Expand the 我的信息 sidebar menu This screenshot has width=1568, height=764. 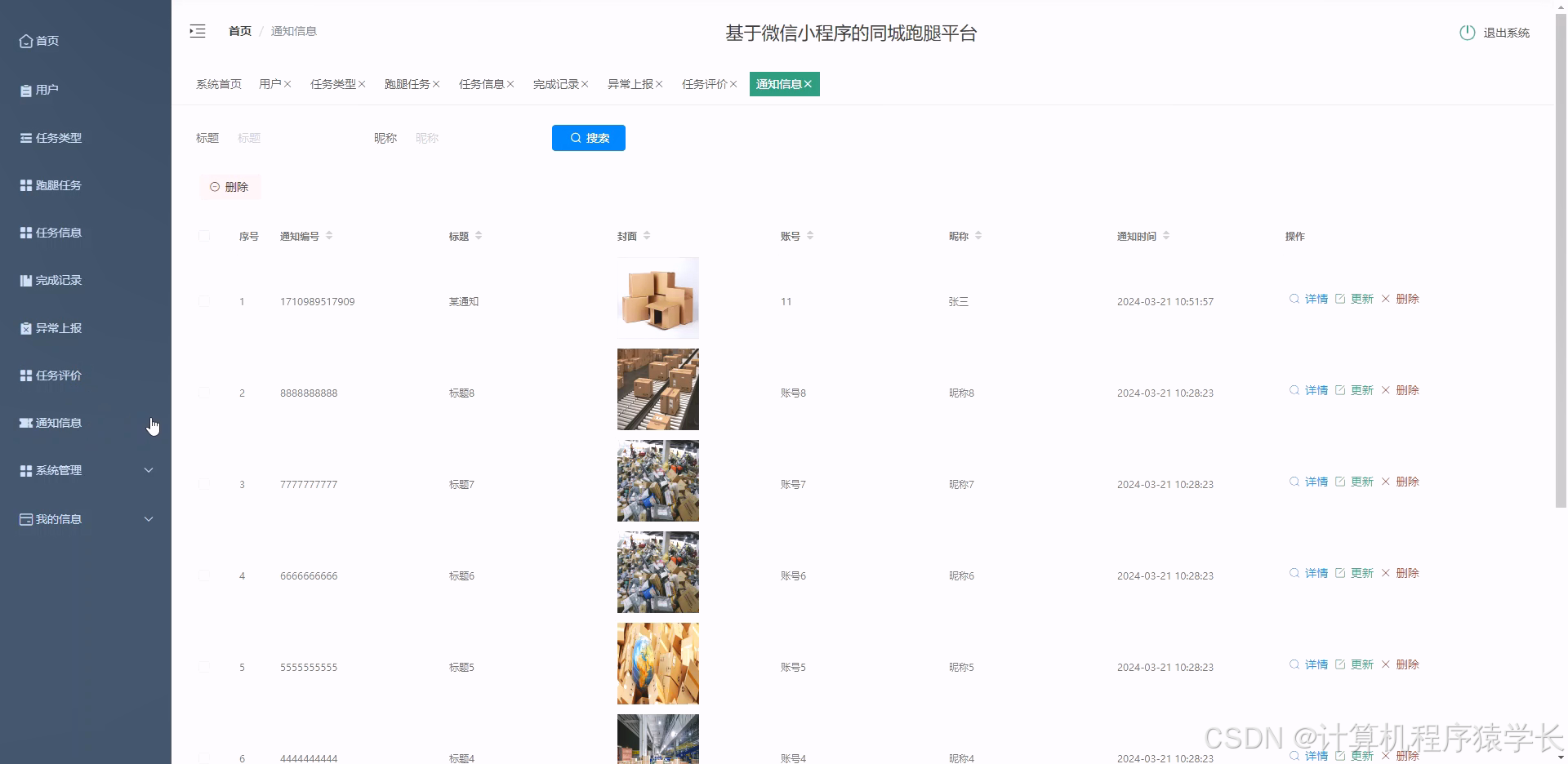[x=57, y=519]
